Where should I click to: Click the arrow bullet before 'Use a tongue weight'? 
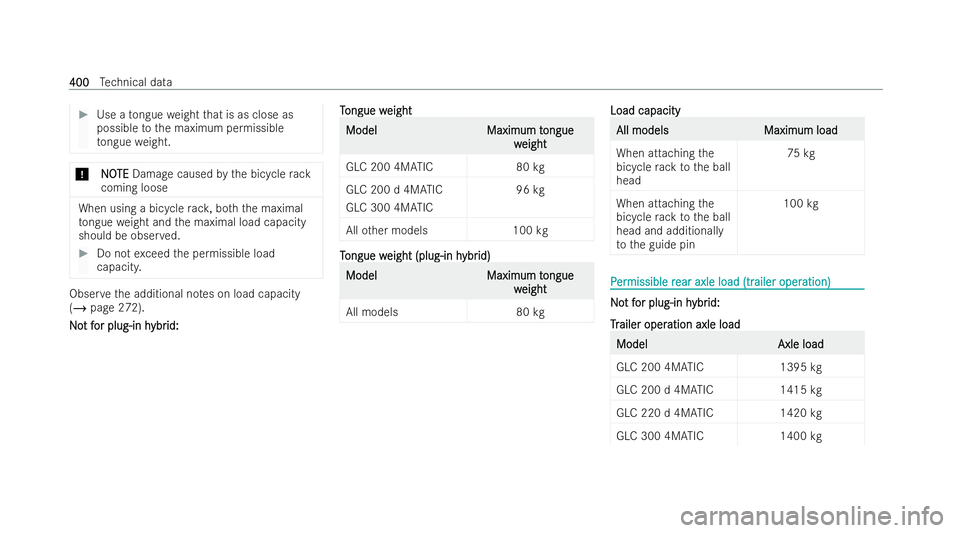tap(84, 114)
